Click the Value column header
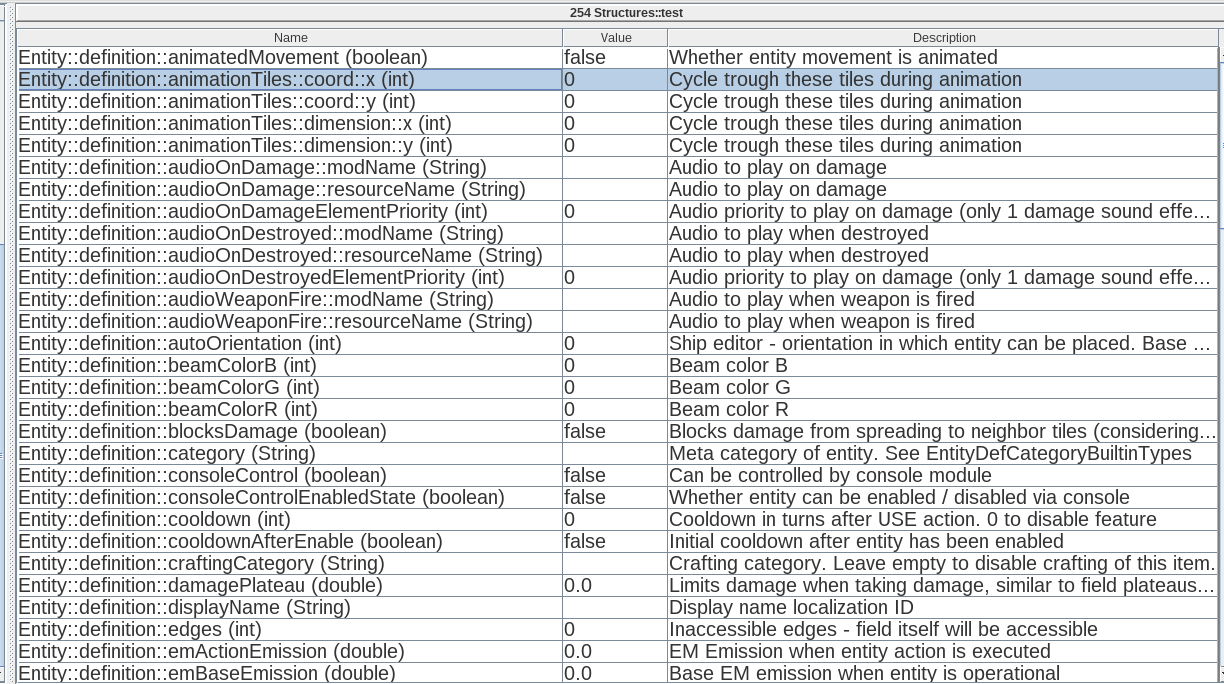 pyautogui.click(x=615, y=38)
